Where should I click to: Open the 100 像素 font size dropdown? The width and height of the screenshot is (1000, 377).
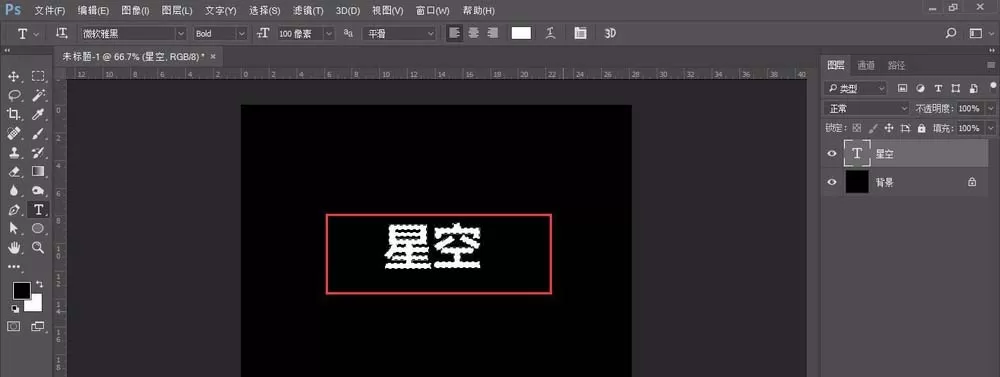[x=305, y=33]
